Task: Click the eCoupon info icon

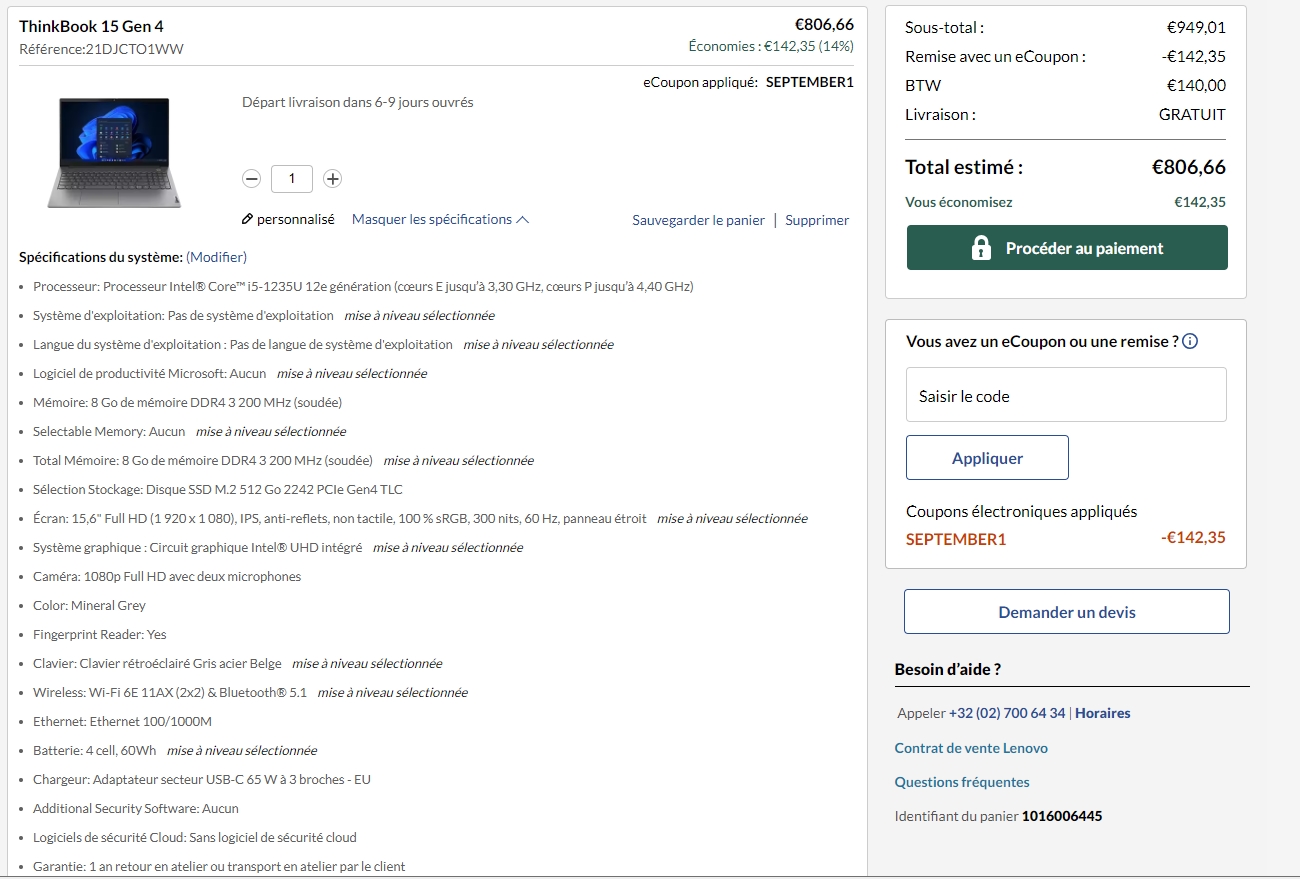Action: click(x=1190, y=342)
